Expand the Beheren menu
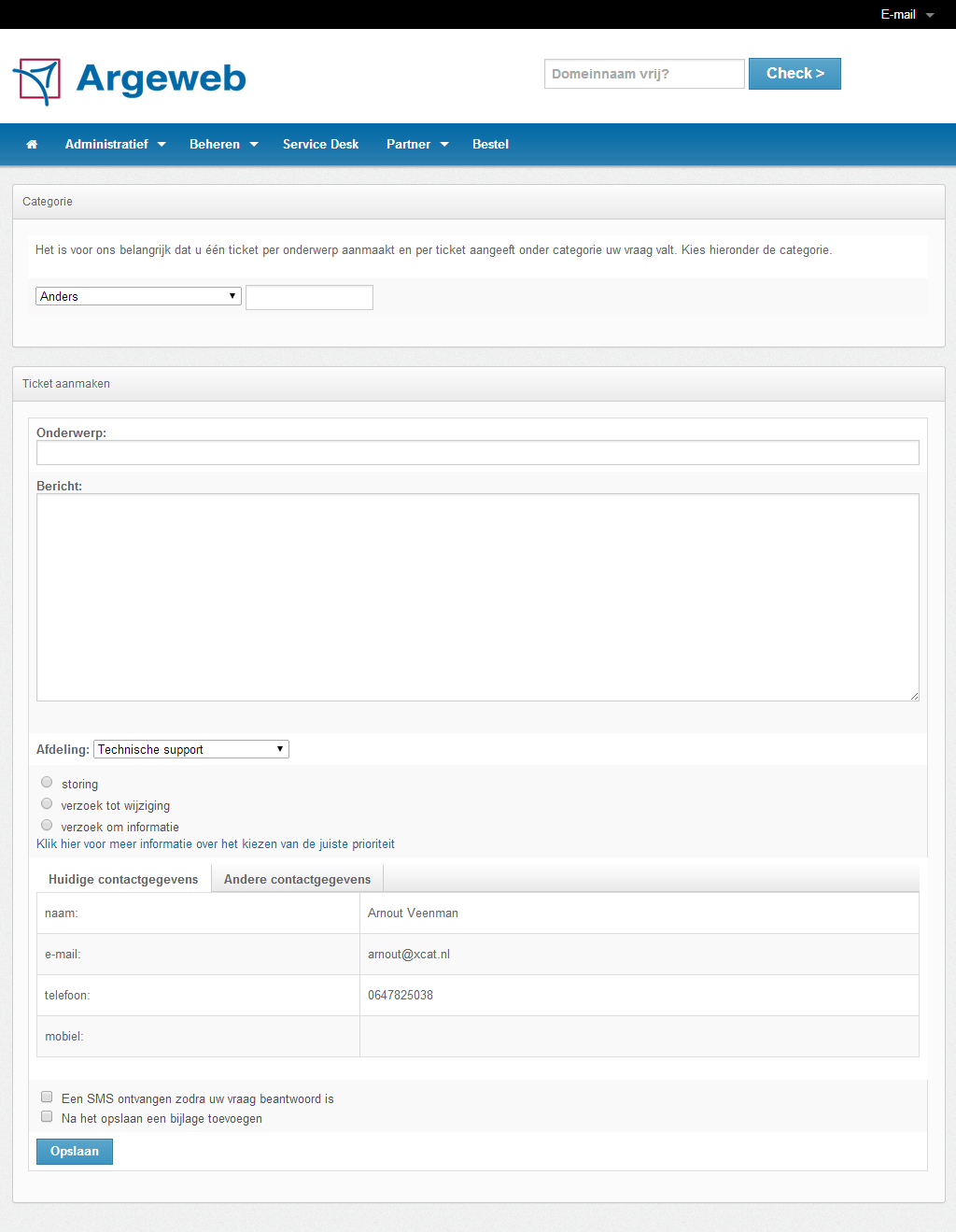The height and width of the screenshot is (1232, 956). tap(223, 145)
